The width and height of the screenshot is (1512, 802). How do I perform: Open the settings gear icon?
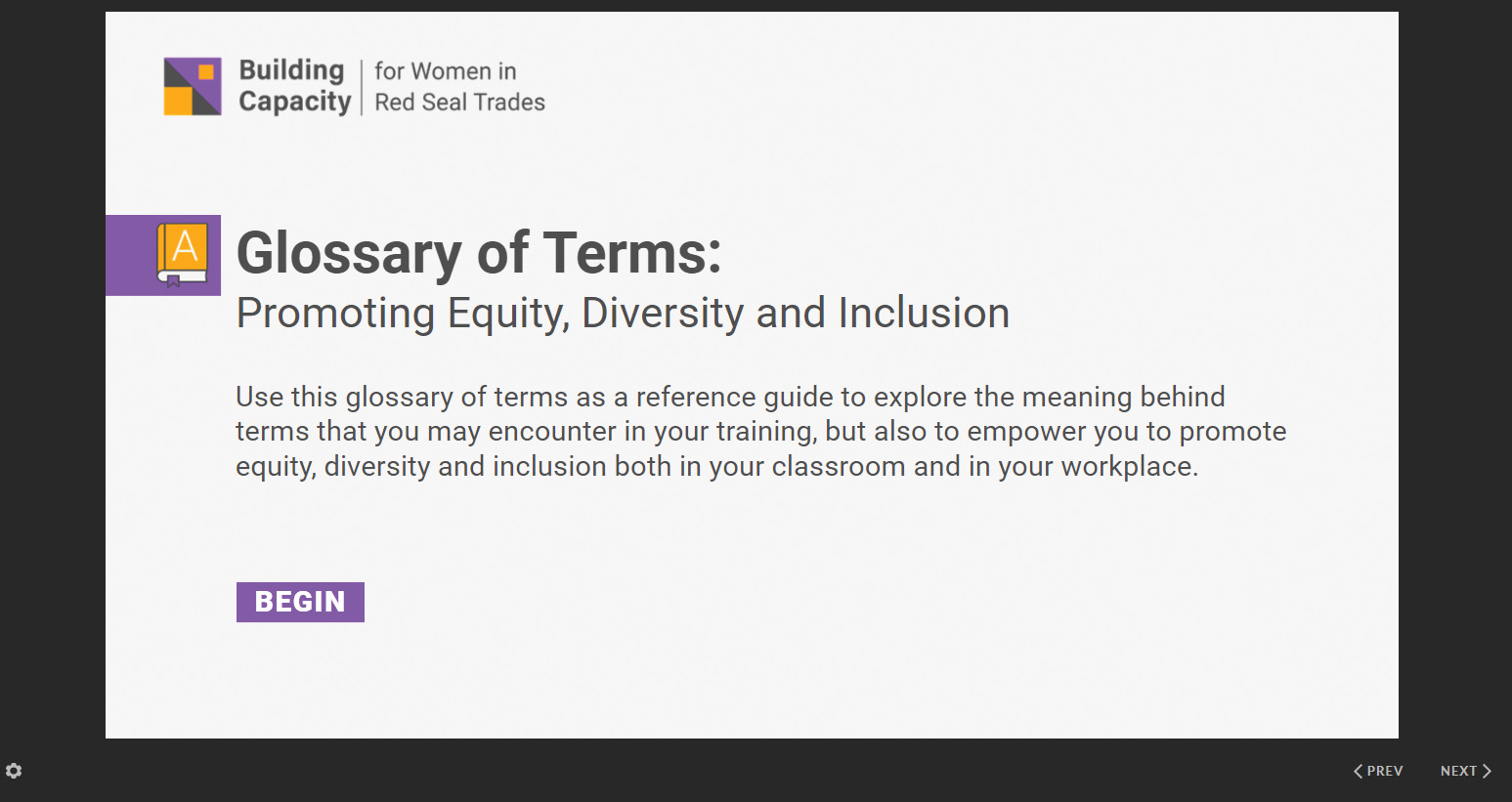pos(14,771)
